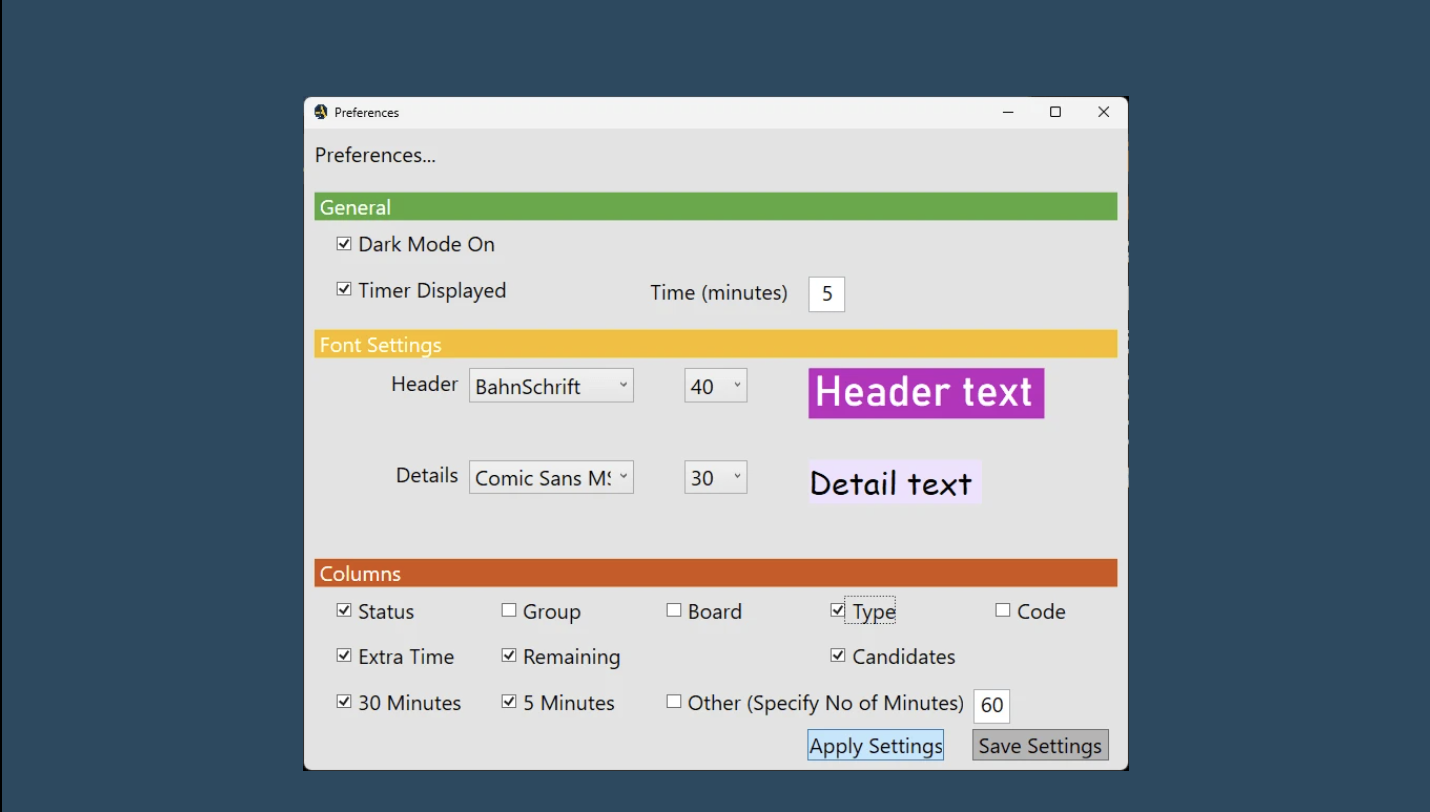Minimize the Preferences window
This screenshot has height=812, width=1430.
tap(1008, 112)
